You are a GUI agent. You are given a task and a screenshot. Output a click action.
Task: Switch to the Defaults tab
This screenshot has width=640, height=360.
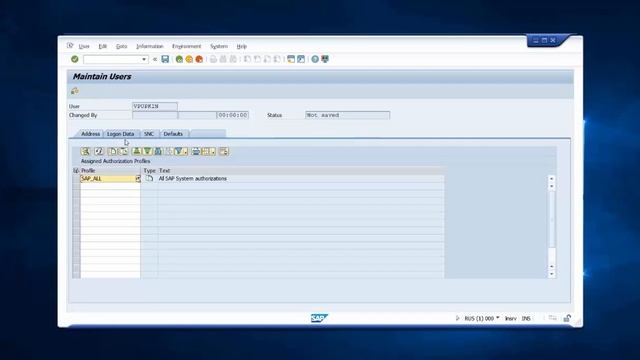(173, 134)
